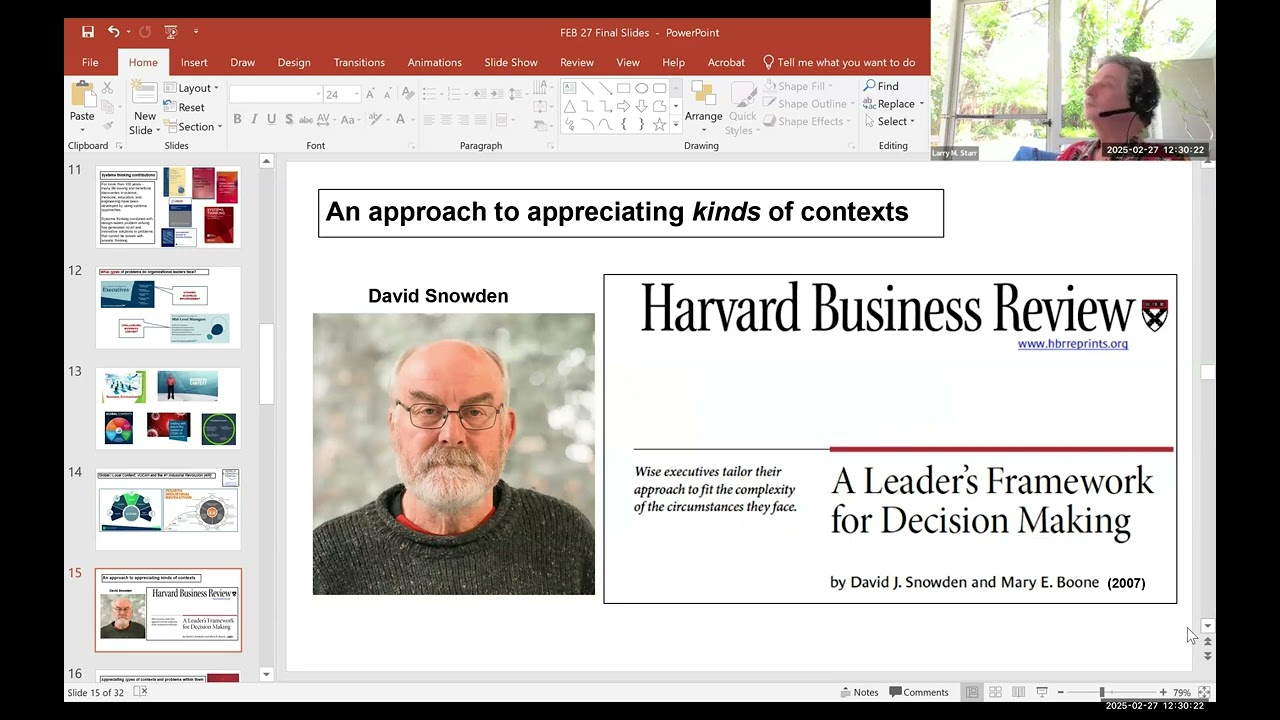This screenshot has height=720, width=1280.
Task: Click the Replace button
Action: (x=894, y=104)
